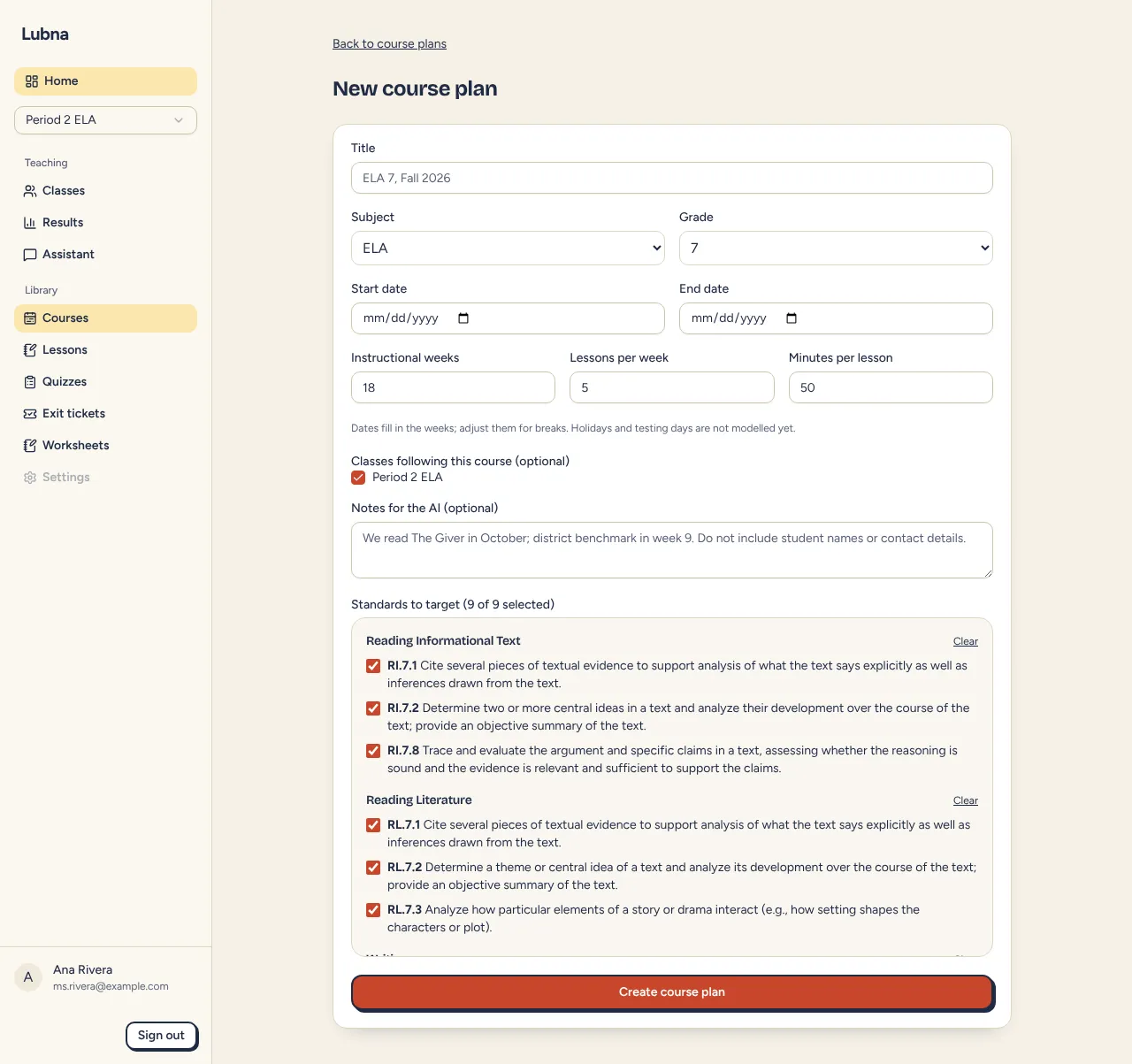
Task: Click the Classes people icon
Action: 30,191
